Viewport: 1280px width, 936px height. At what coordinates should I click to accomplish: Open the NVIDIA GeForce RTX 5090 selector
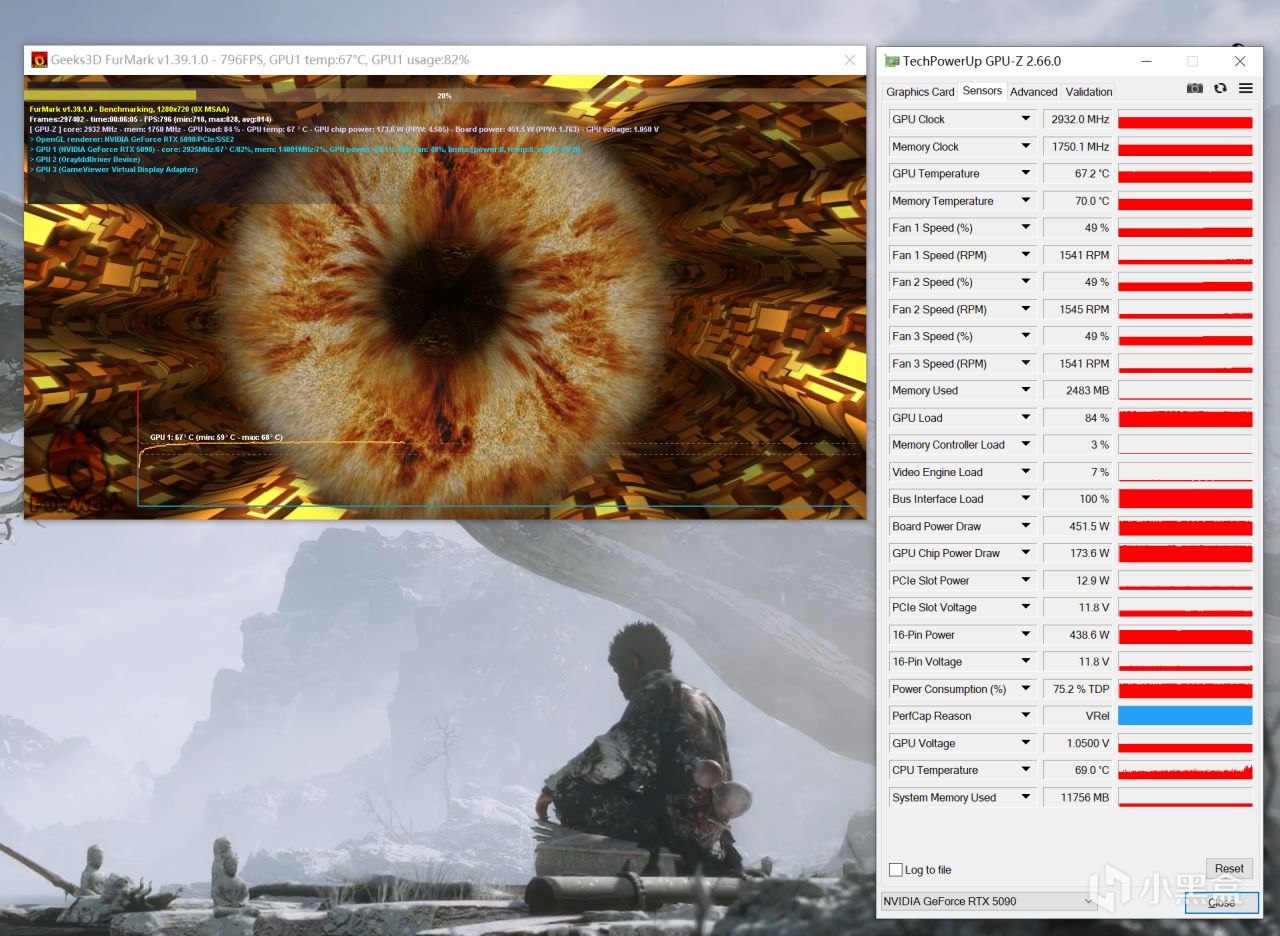[989, 901]
